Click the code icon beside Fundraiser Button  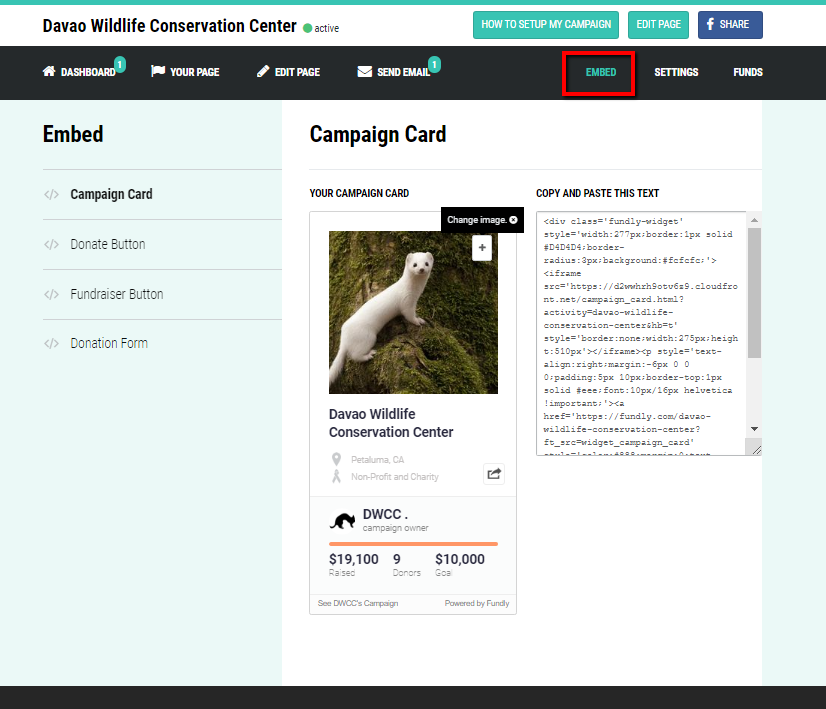tap(52, 294)
